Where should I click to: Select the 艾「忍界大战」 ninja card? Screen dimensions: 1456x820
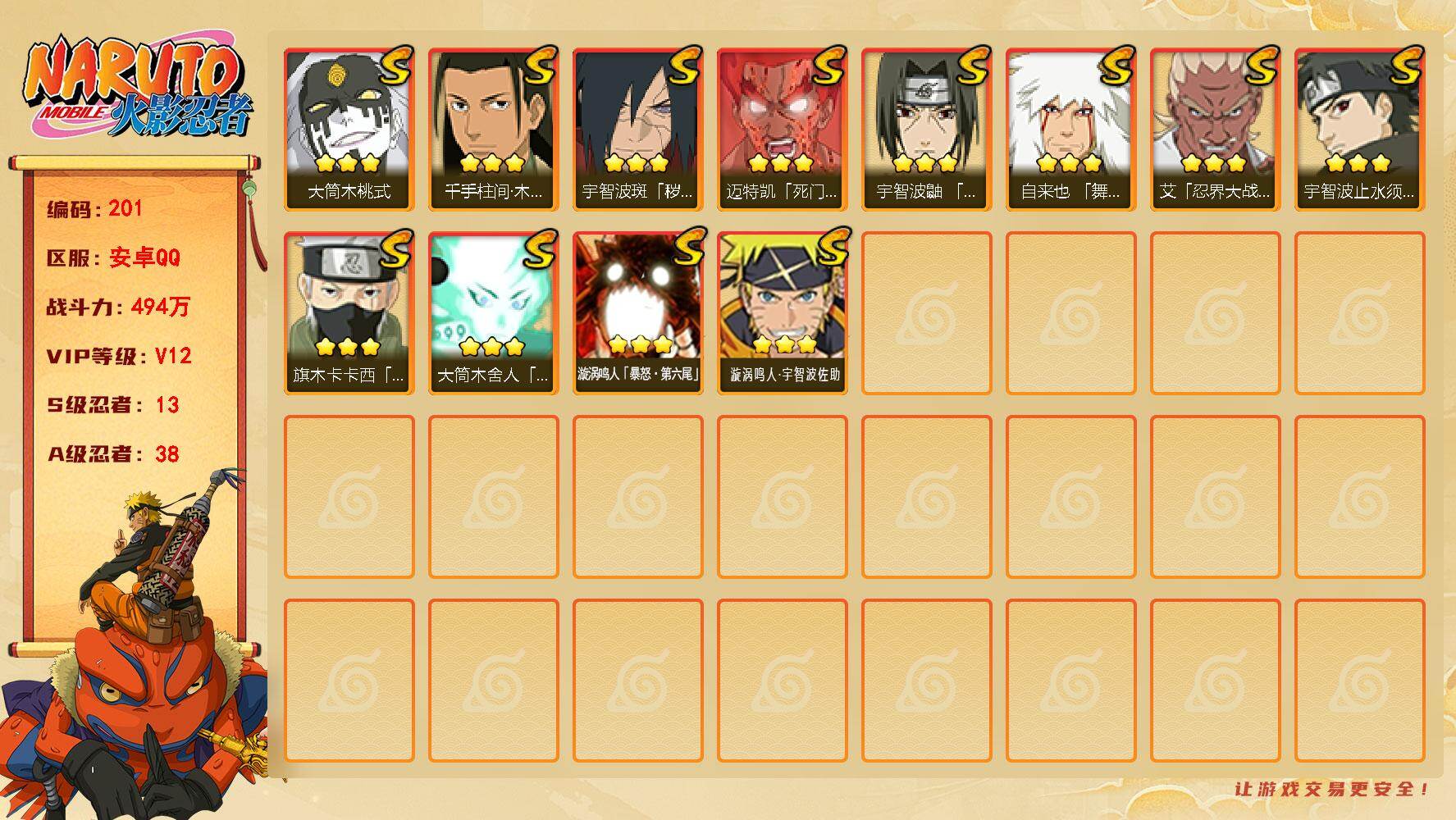pyautogui.click(x=1215, y=130)
